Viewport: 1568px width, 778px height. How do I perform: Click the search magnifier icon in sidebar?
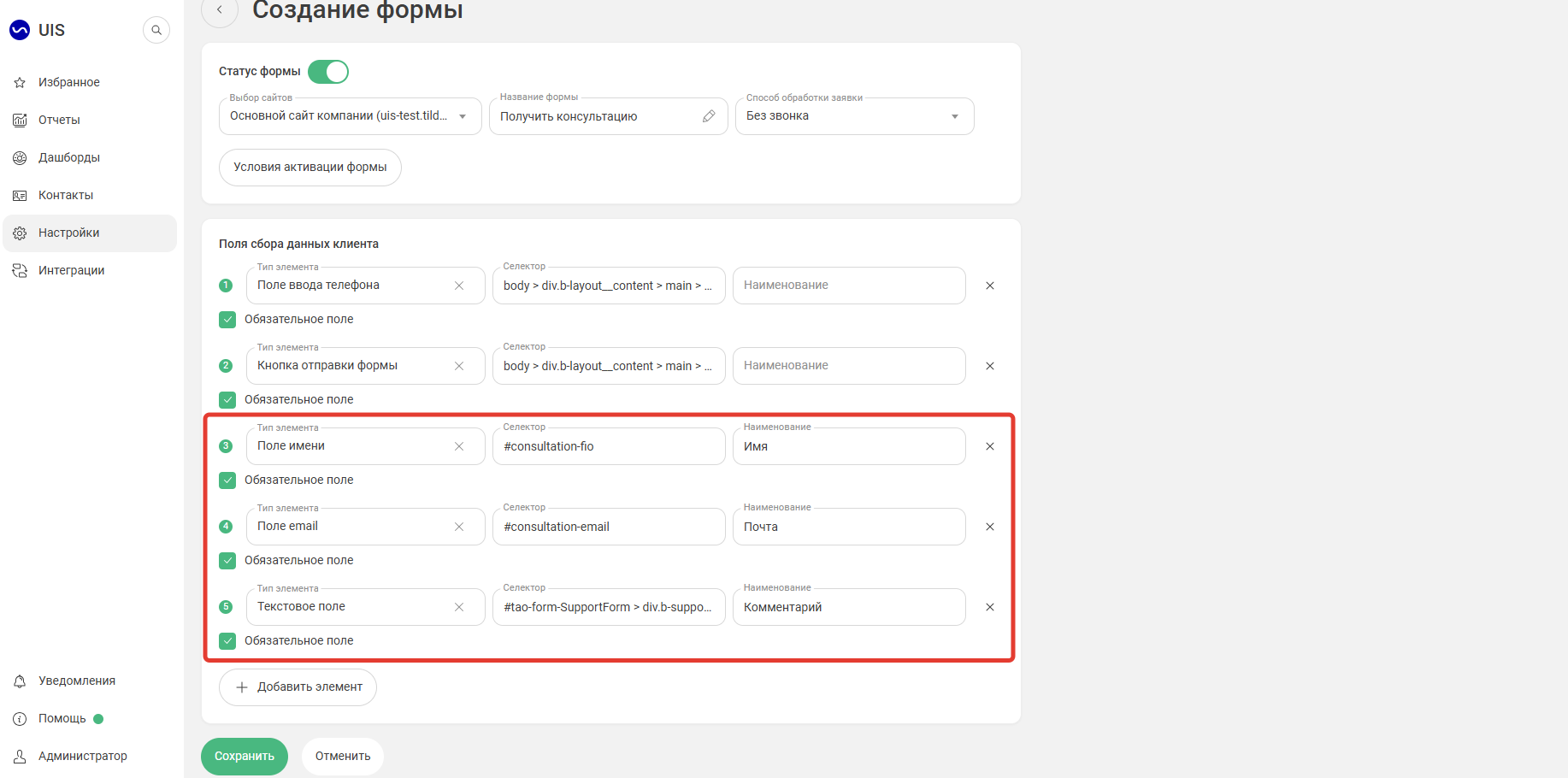[x=156, y=30]
